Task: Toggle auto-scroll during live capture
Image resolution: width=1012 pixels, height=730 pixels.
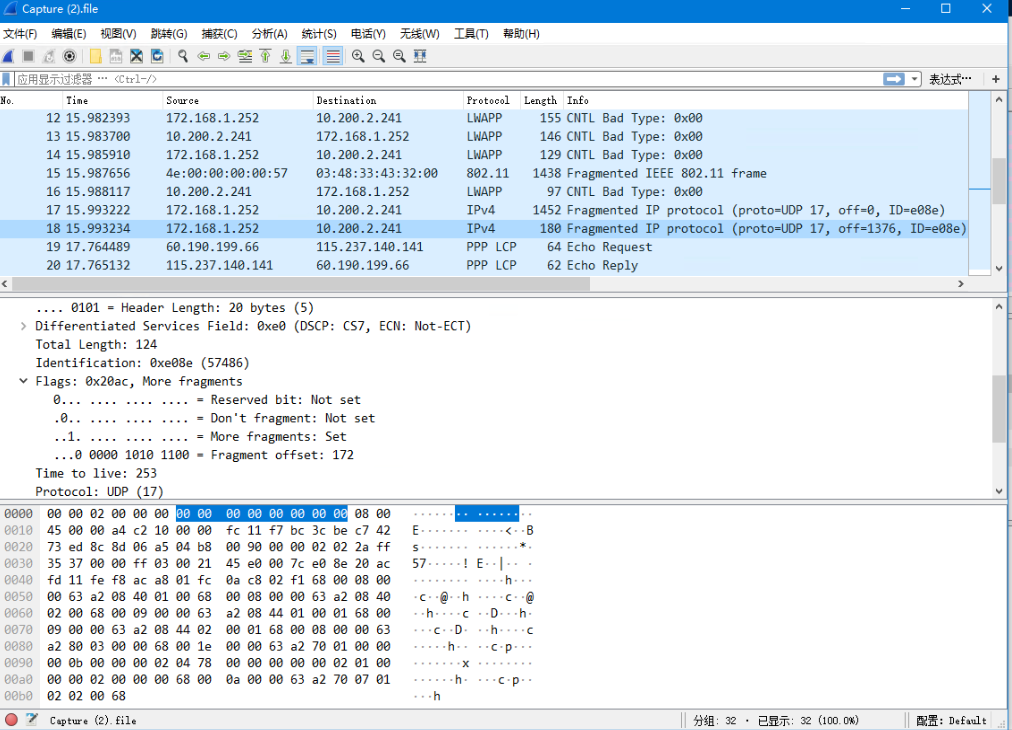Action: click(x=308, y=56)
